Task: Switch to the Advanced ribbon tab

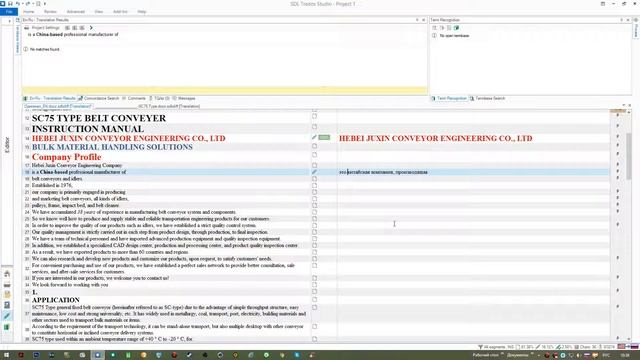Action: coord(76,11)
